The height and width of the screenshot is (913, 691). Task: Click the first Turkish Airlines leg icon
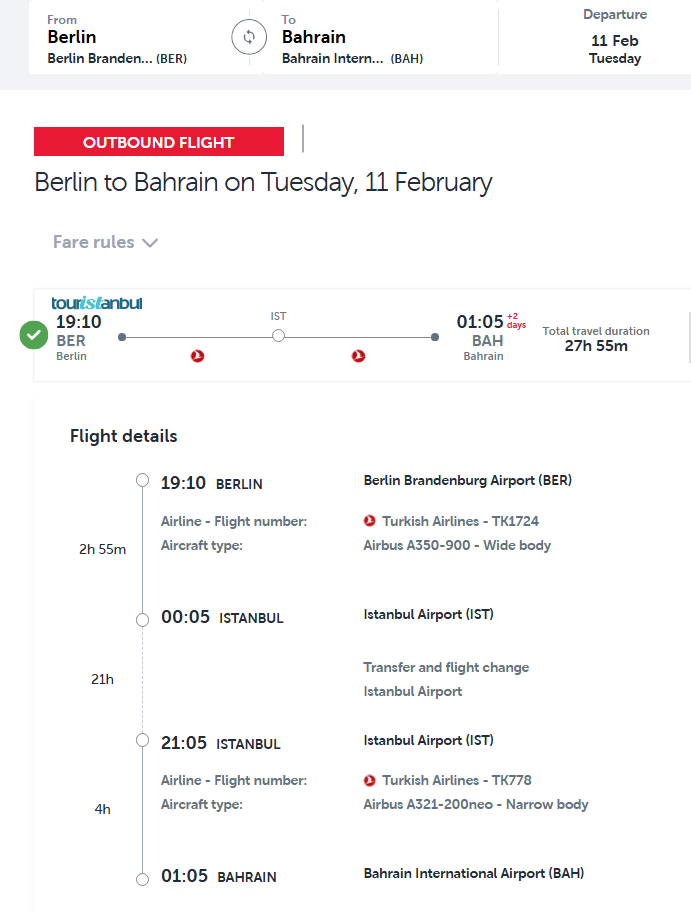tap(198, 356)
